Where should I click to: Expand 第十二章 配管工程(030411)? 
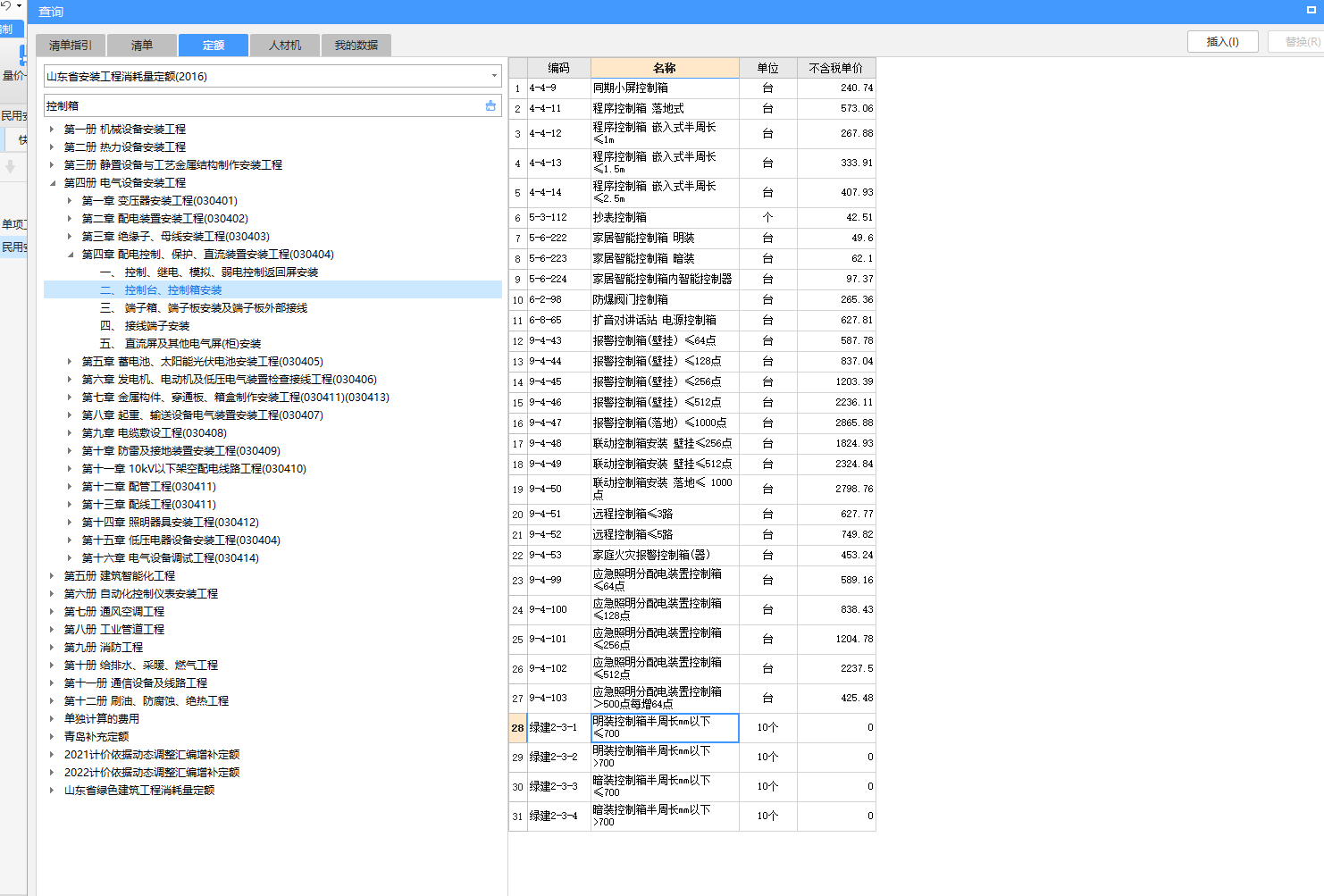pyautogui.click(x=71, y=486)
